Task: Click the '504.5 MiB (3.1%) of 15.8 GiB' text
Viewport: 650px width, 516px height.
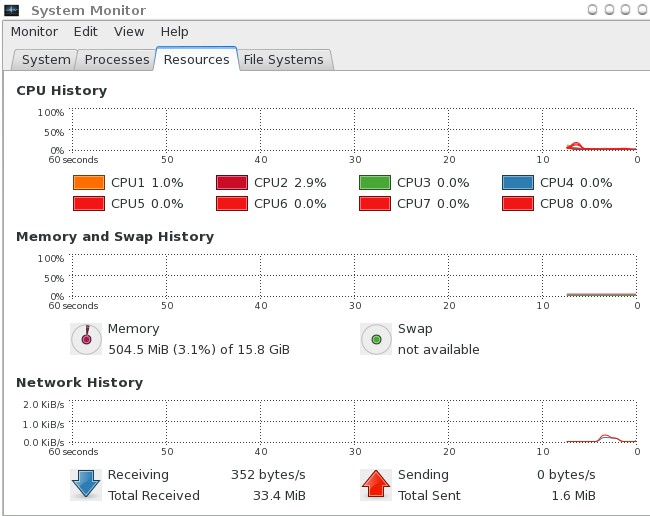Action: (199, 349)
